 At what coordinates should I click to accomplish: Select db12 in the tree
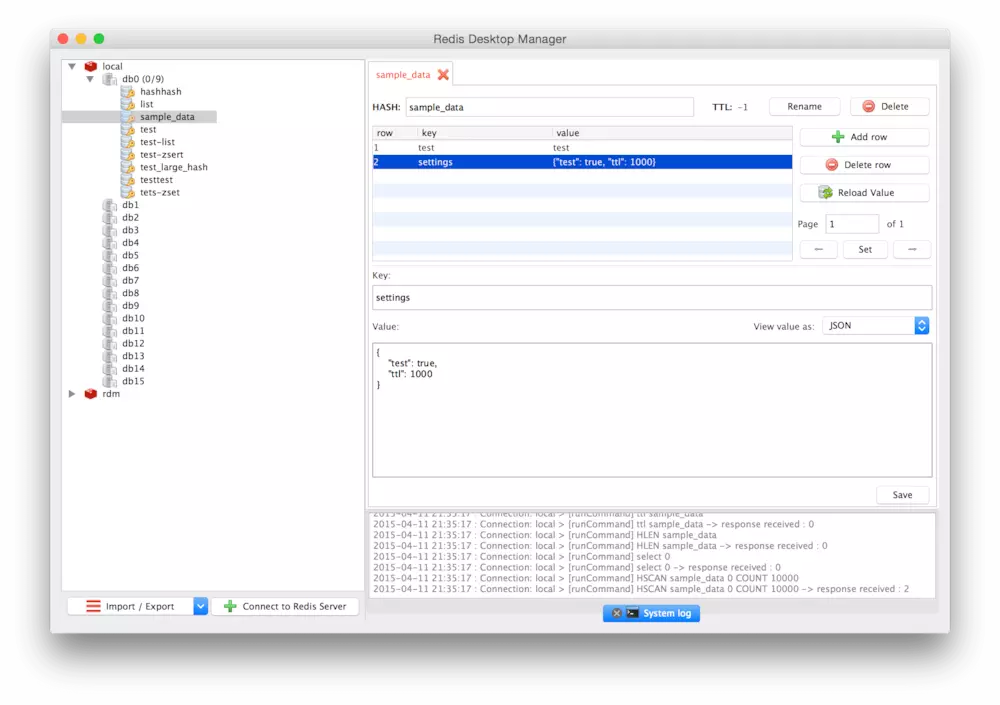[133, 343]
